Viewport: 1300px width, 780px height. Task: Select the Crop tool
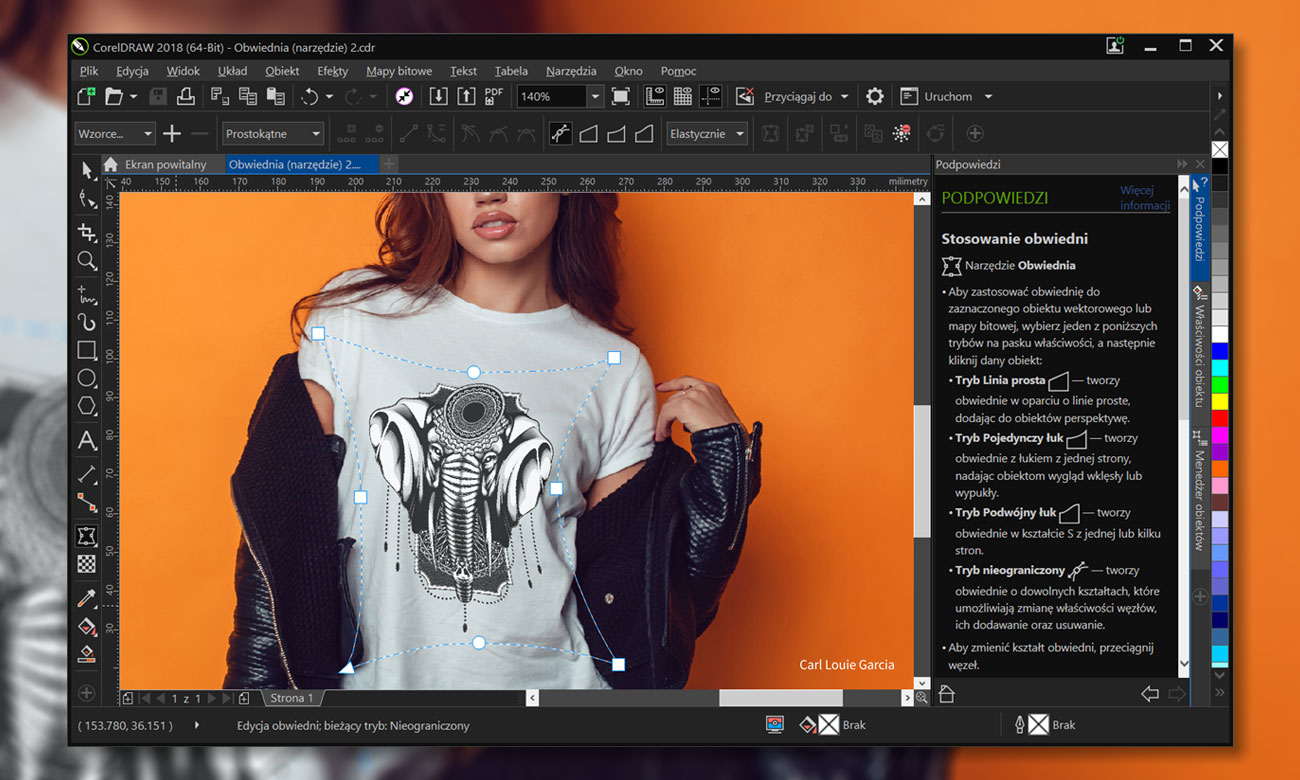87,231
